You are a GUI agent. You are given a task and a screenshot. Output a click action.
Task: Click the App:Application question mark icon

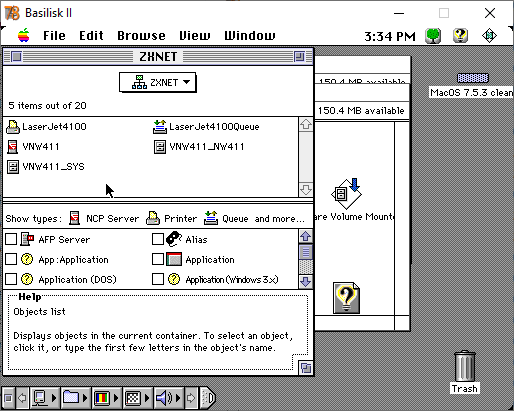coord(27,259)
